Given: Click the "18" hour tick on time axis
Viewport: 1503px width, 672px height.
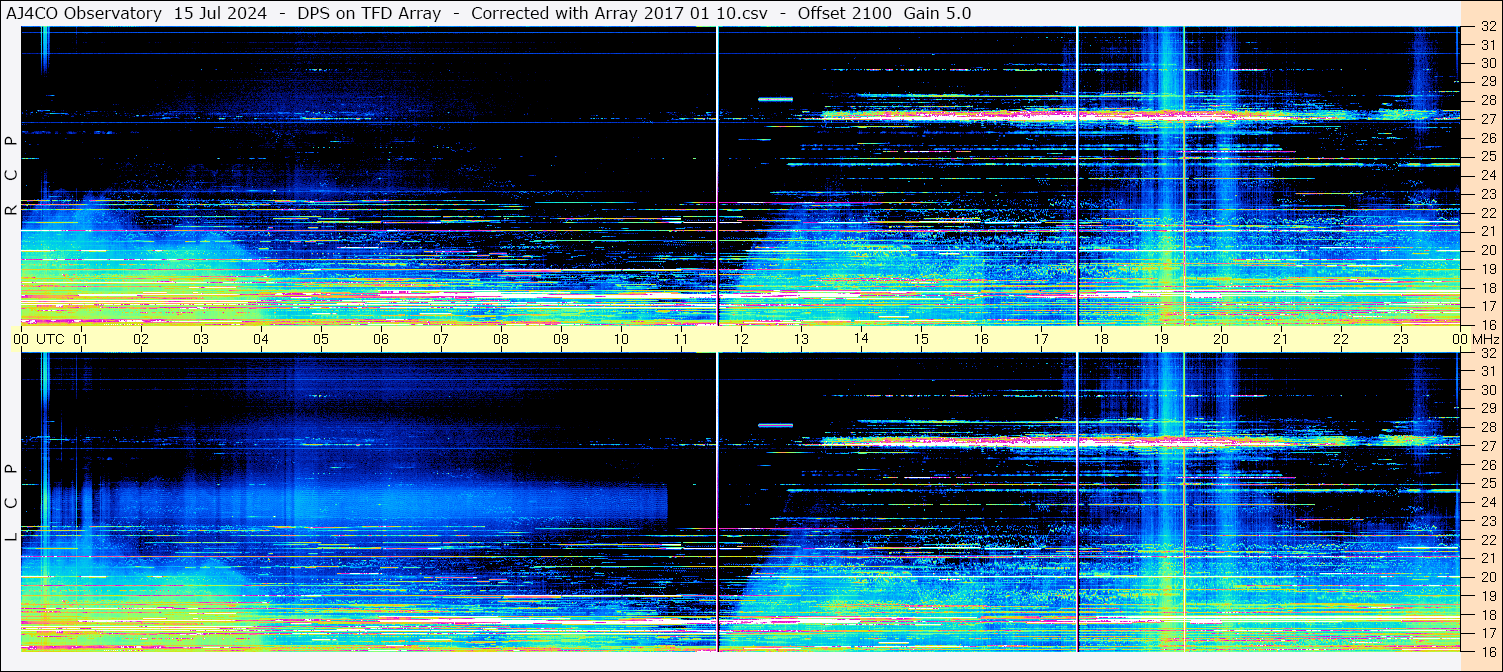Looking at the screenshot, I should [1101, 339].
